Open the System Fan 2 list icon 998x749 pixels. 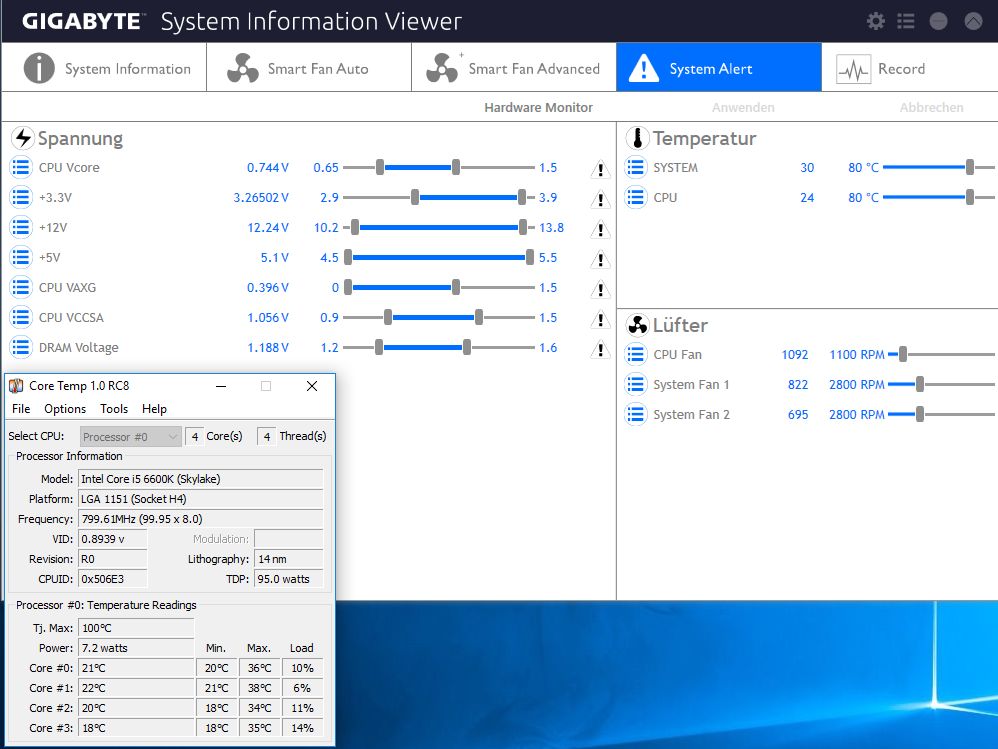636,414
